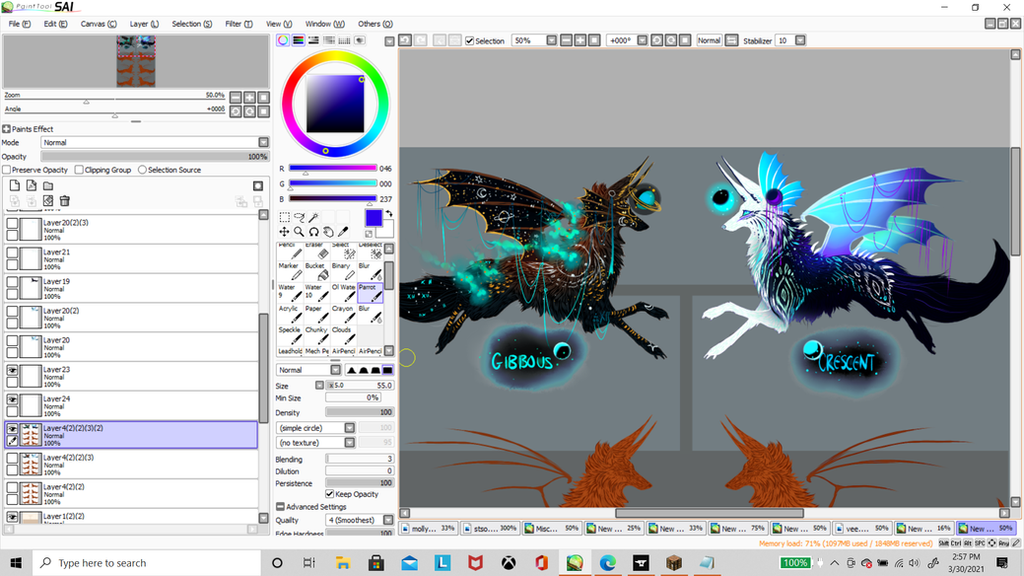
Task: Hide Layer23 using its eye icon
Action: tap(12, 370)
